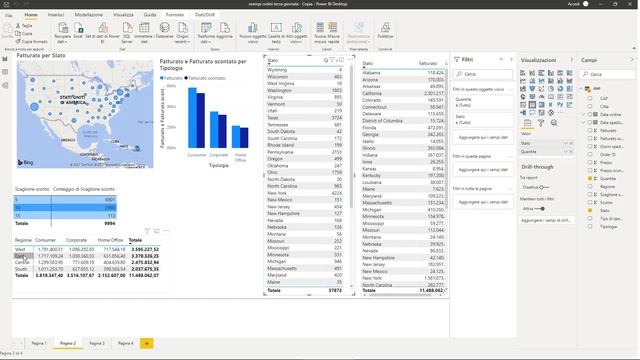
Task: Connect via the SQL Server icon
Action: (127, 28)
